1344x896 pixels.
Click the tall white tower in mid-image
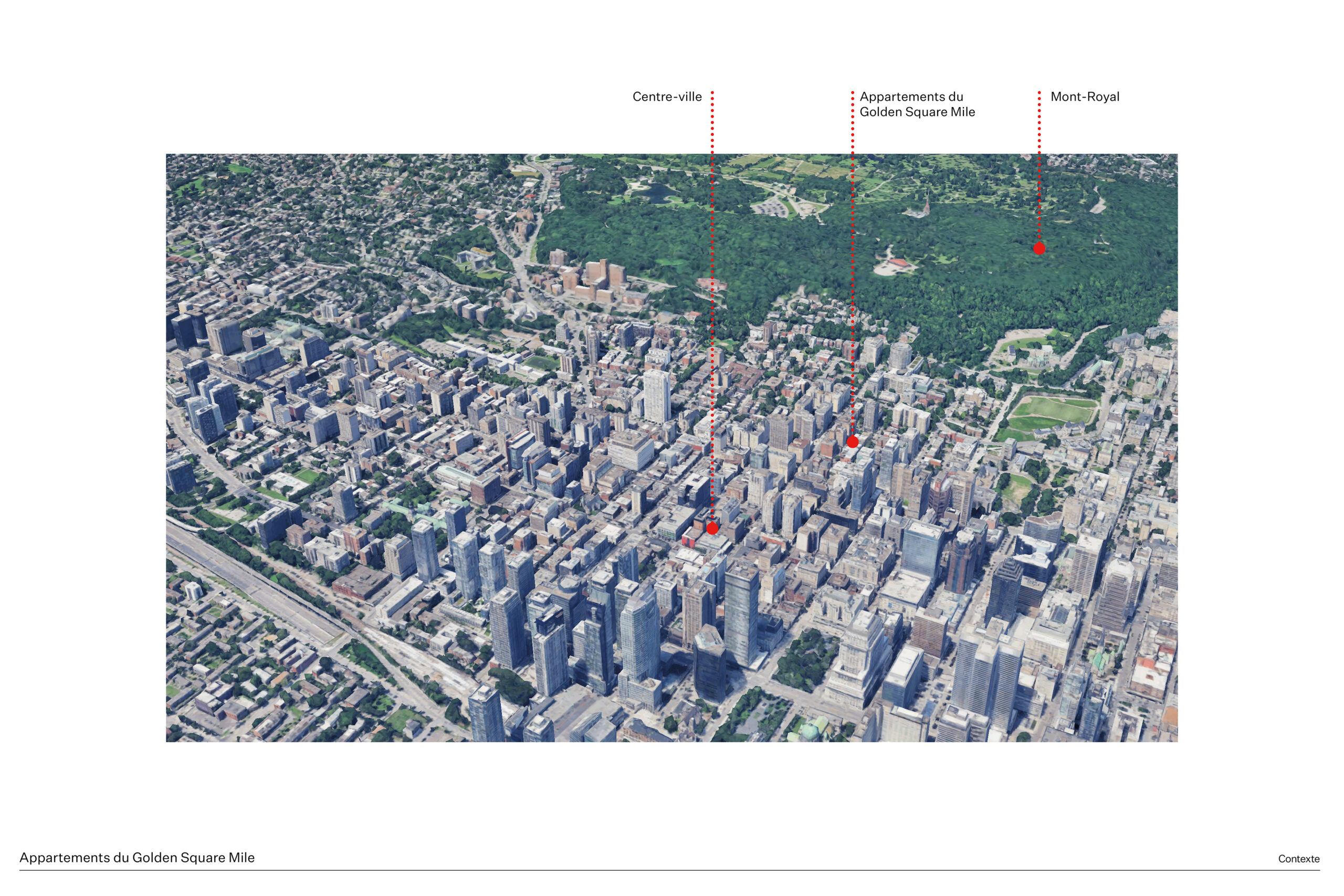pos(657,395)
